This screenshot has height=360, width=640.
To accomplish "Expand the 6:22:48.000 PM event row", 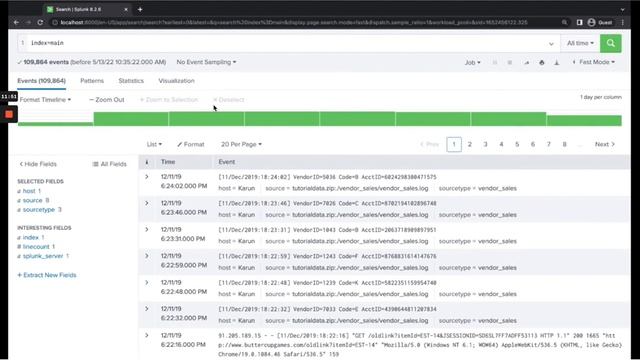I will pyautogui.click(x=147, y=282).
